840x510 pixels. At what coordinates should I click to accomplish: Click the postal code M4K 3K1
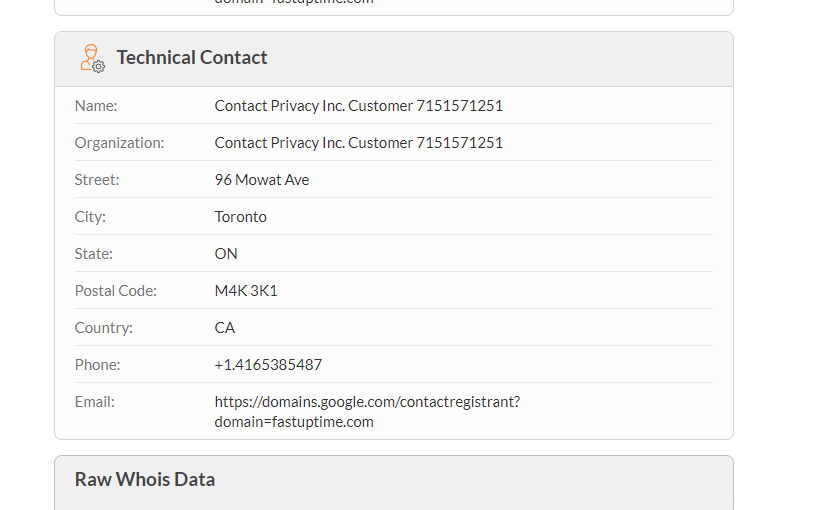(246, 291)
